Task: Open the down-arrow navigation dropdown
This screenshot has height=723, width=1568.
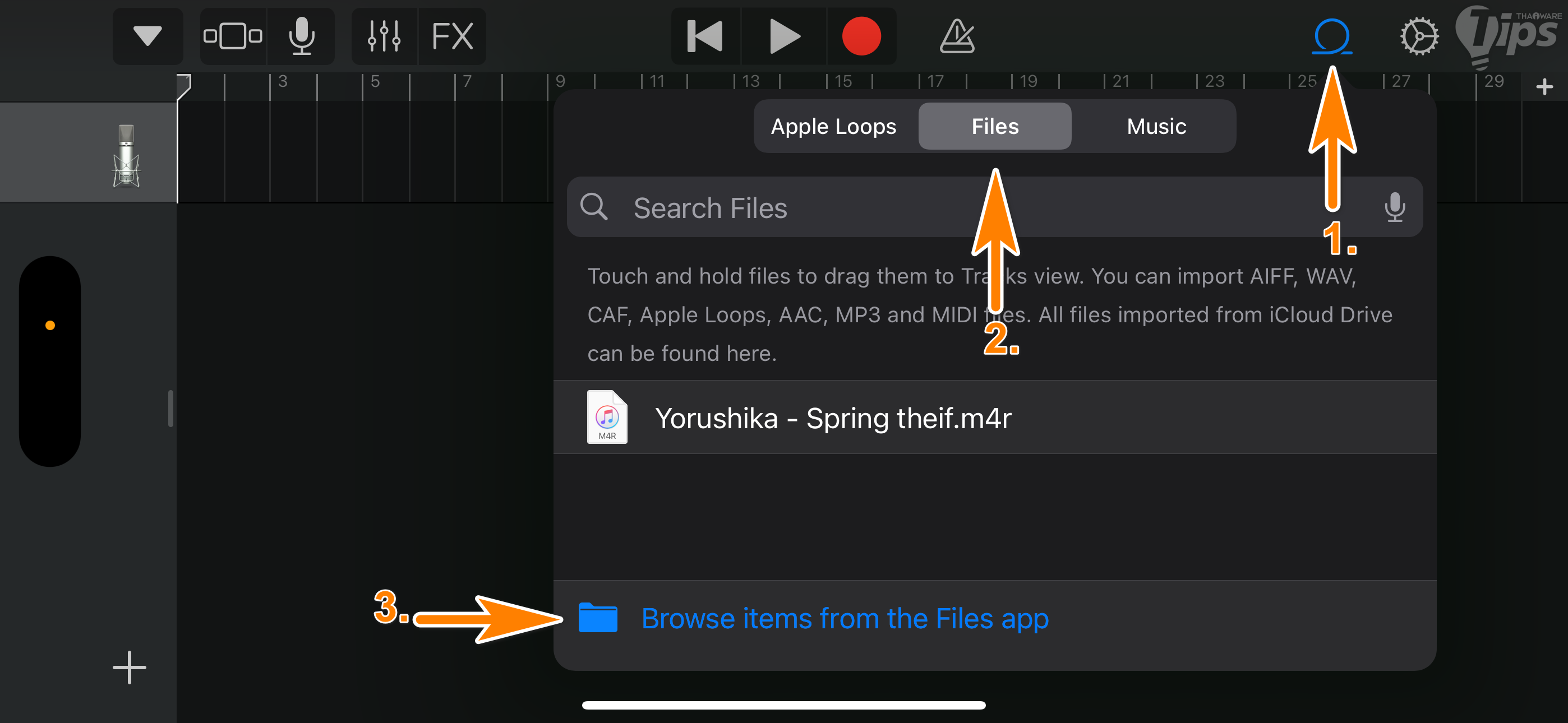Action: click(147, 36)
